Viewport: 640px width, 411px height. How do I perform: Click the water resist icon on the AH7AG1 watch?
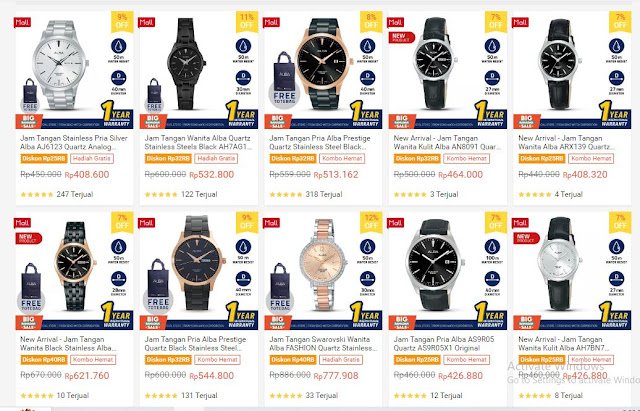pyautogui.click(x=243, y=46)
